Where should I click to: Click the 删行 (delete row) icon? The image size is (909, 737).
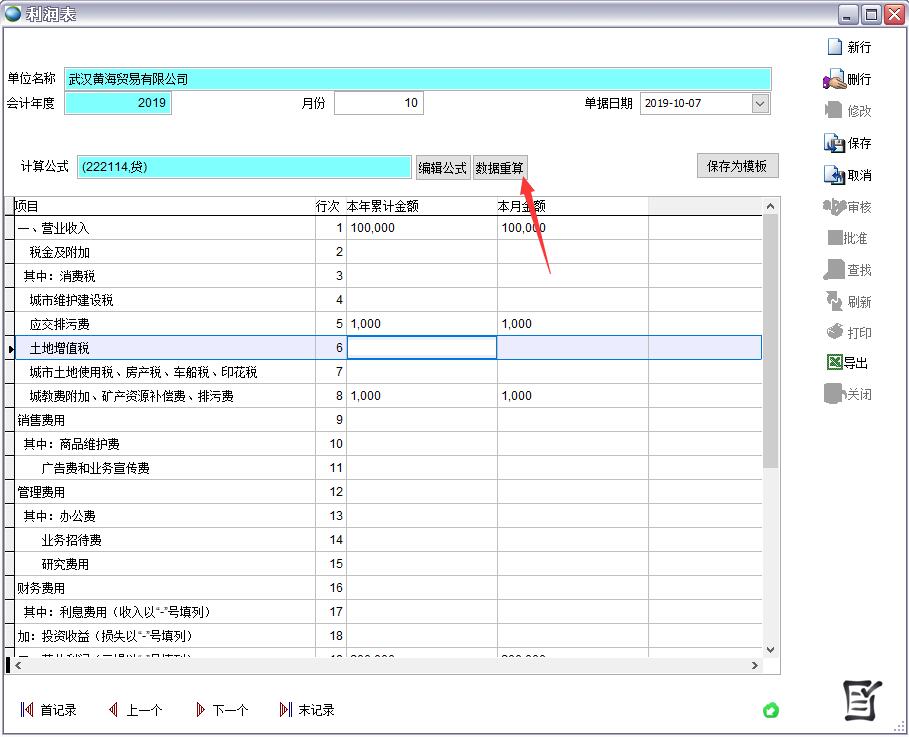click(834, 79)
